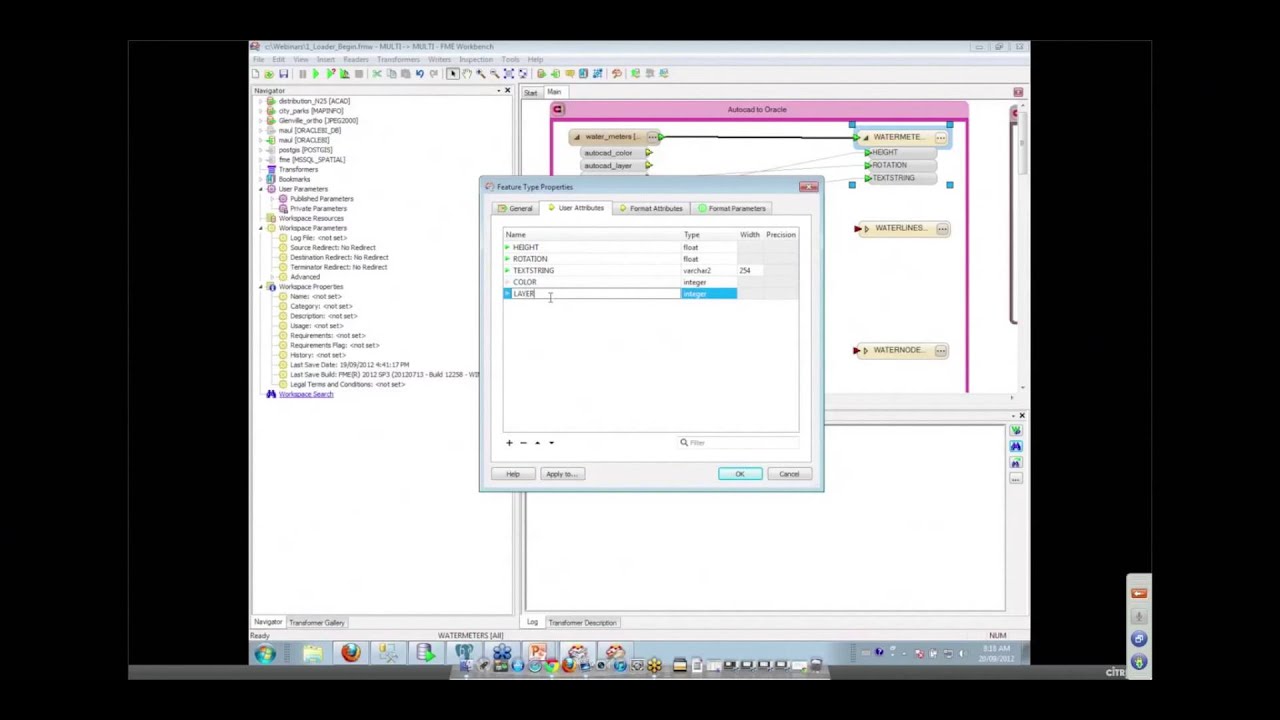The width and height of the screenshot is (1280, 720).
Task: Click the Cancel button in the dialog
Action: coord(789,474)
